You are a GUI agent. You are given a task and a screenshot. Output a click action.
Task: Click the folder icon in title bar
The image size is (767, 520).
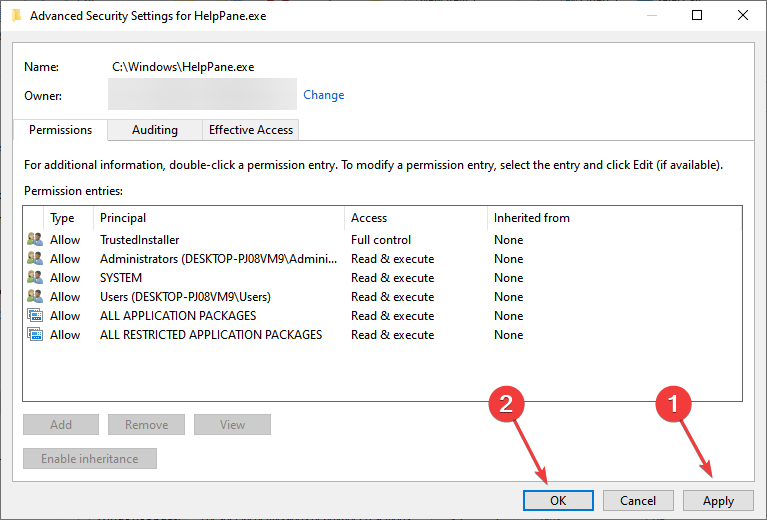click(17, 16)
